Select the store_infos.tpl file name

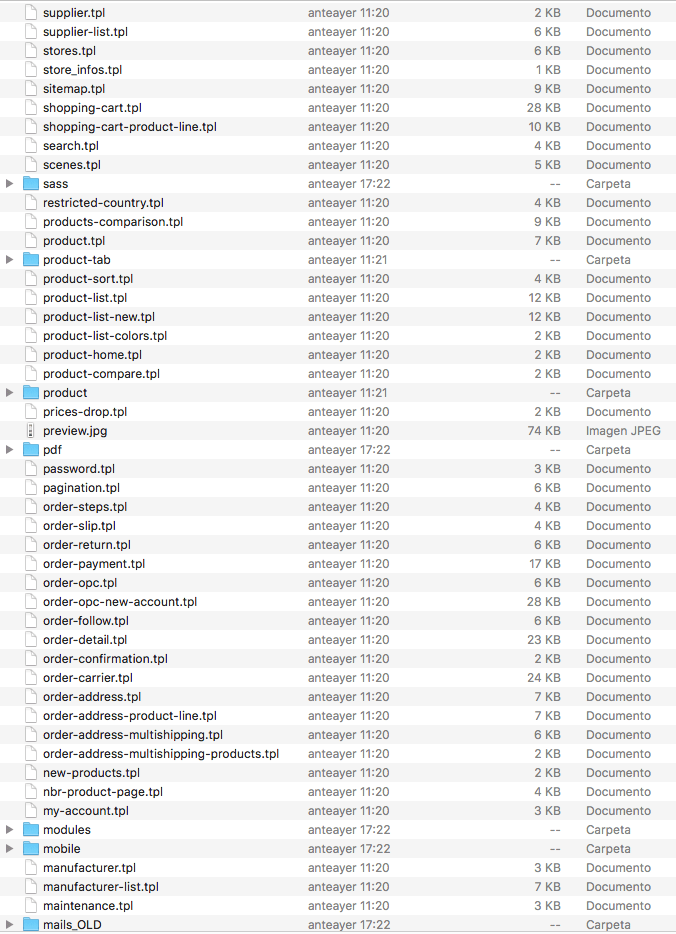(82, 70)
